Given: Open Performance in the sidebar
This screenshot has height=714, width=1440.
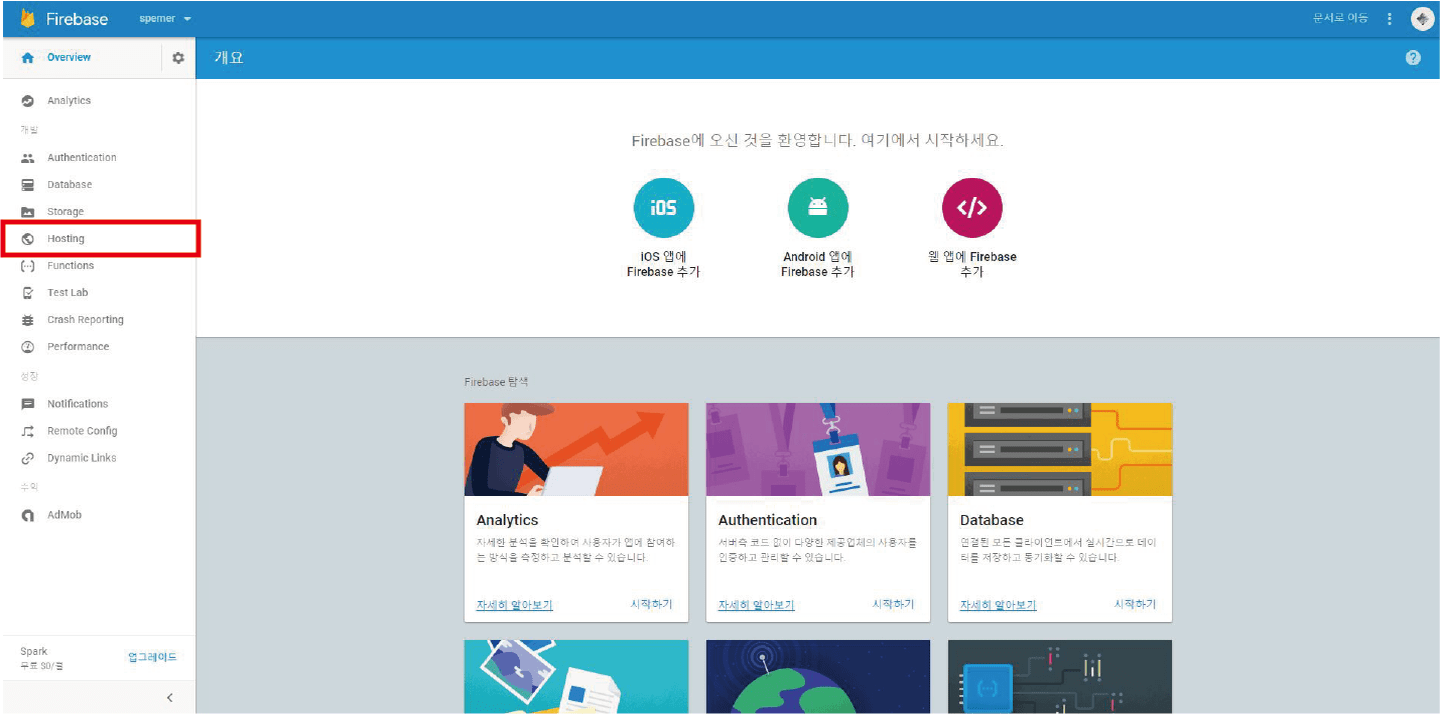Looking at the screenshot, I should (78, 347).
